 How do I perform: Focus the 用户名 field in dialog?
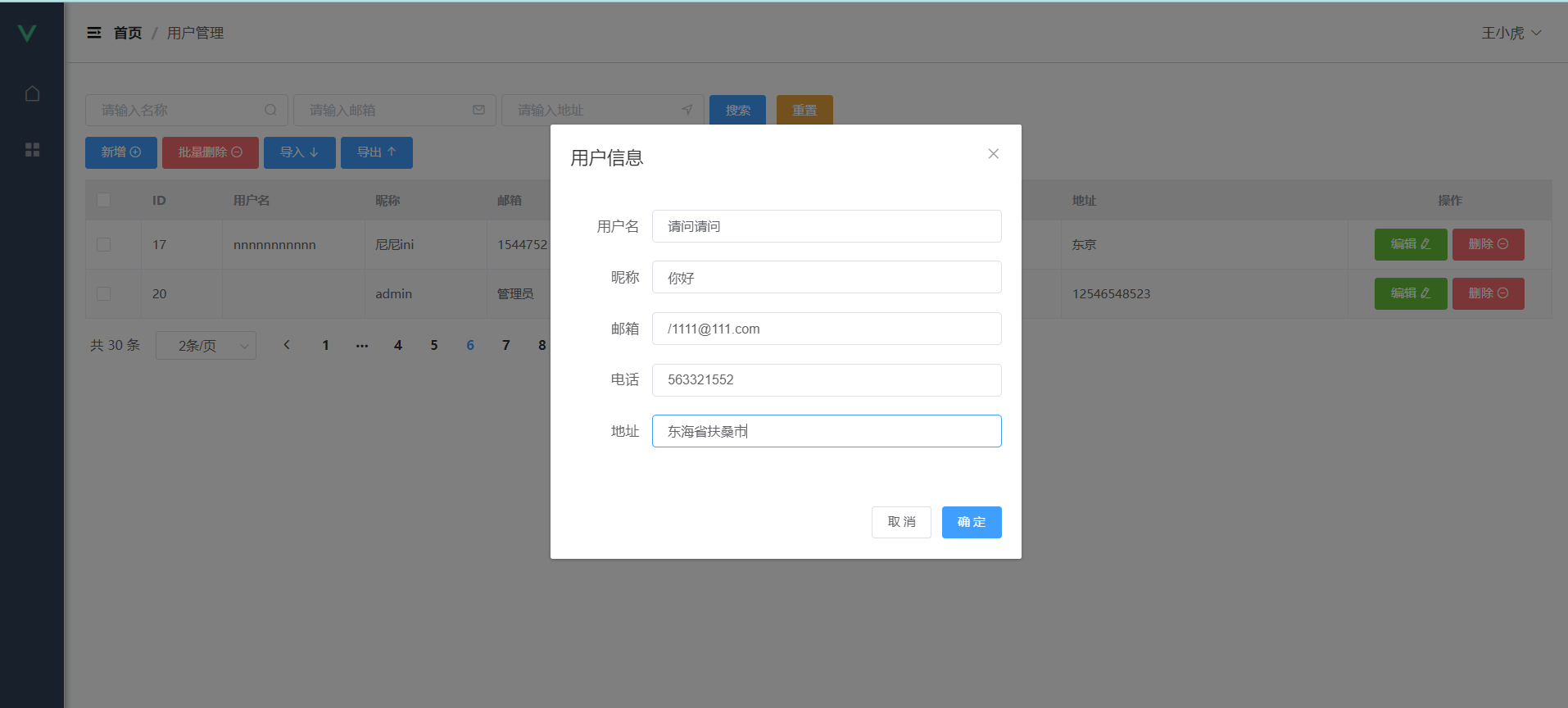[x=827, y=226]
